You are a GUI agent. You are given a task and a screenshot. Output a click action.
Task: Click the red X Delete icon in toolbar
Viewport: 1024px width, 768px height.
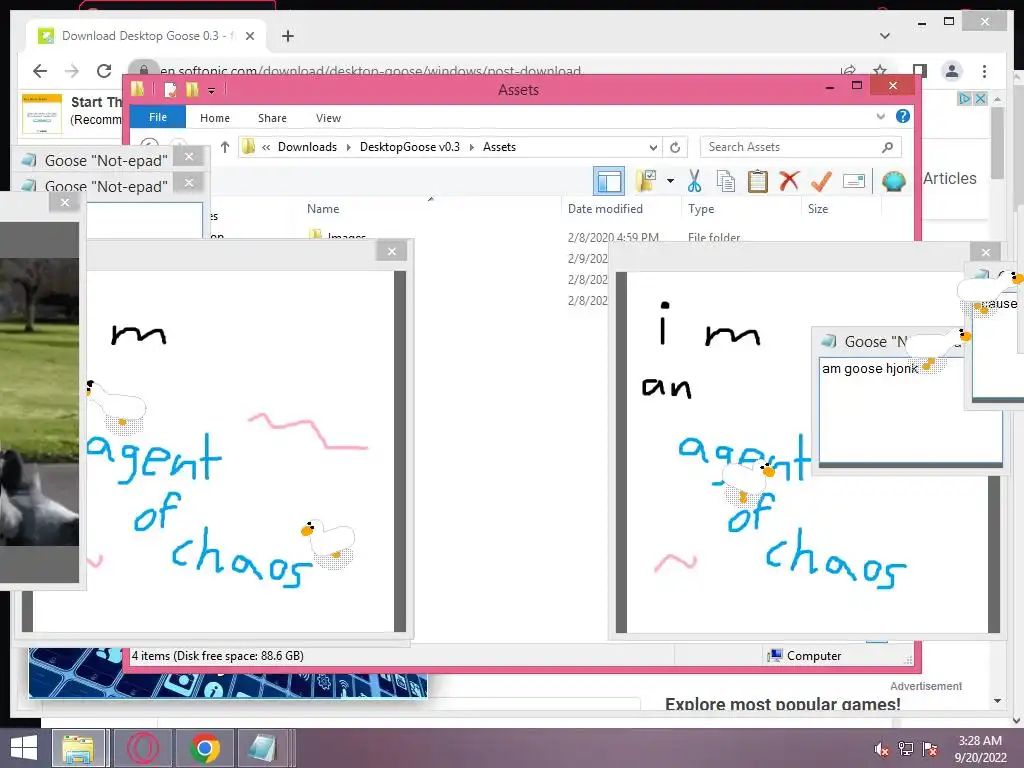pyautogui.click(x=789, y=180)
